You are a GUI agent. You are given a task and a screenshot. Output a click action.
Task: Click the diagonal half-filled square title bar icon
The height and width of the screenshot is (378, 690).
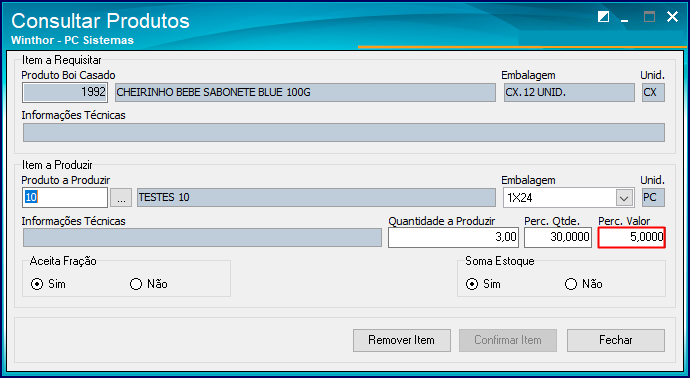point(603,17)
